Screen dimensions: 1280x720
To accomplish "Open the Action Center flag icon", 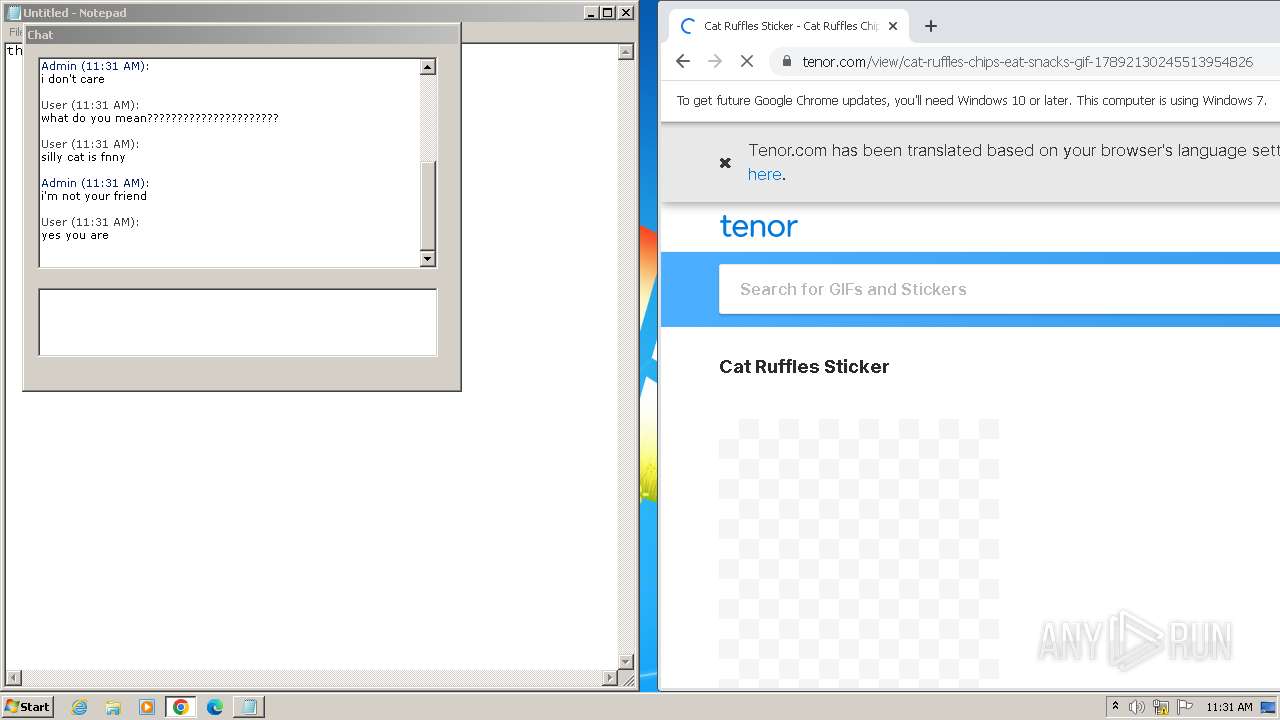I will 1185,707.
